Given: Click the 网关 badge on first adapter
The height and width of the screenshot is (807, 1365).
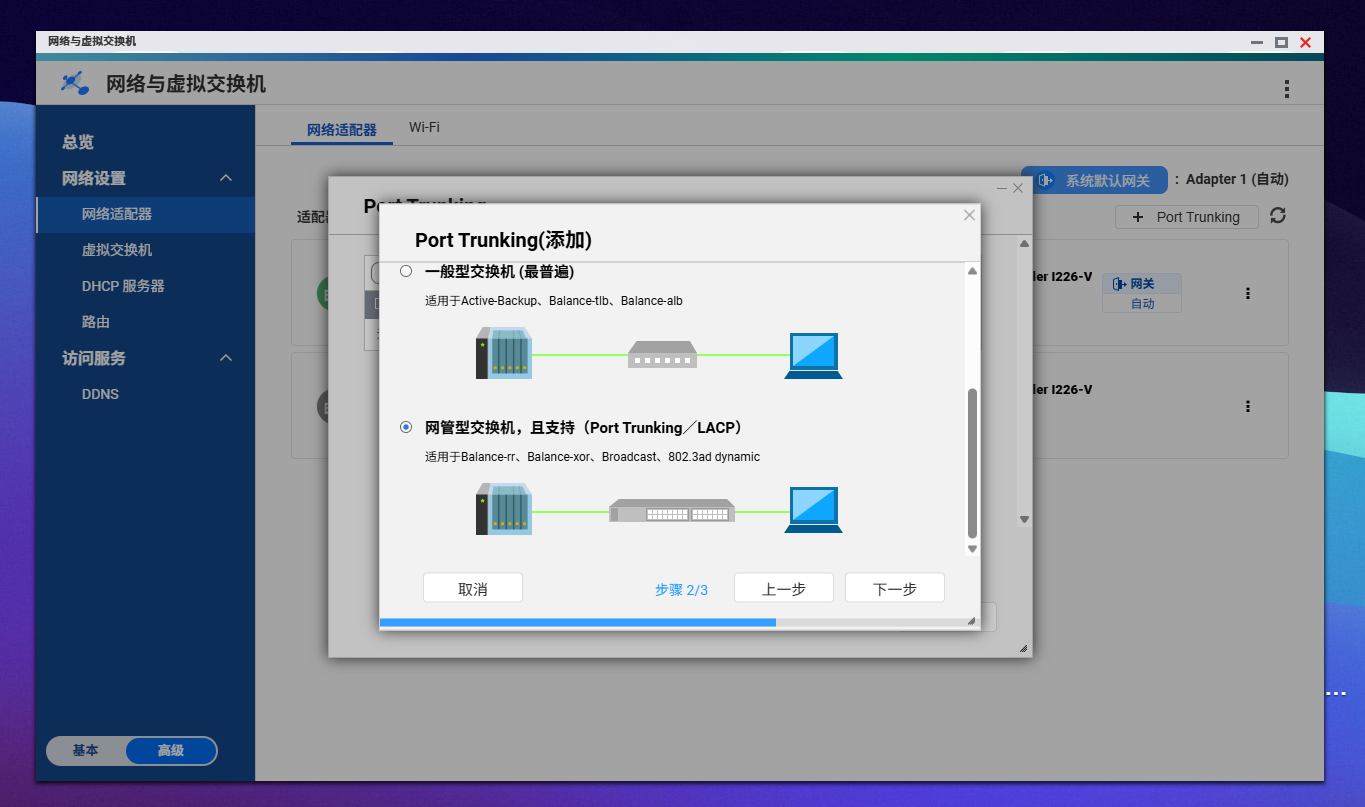Looking at the screenshot, I should pos(1142,284).
